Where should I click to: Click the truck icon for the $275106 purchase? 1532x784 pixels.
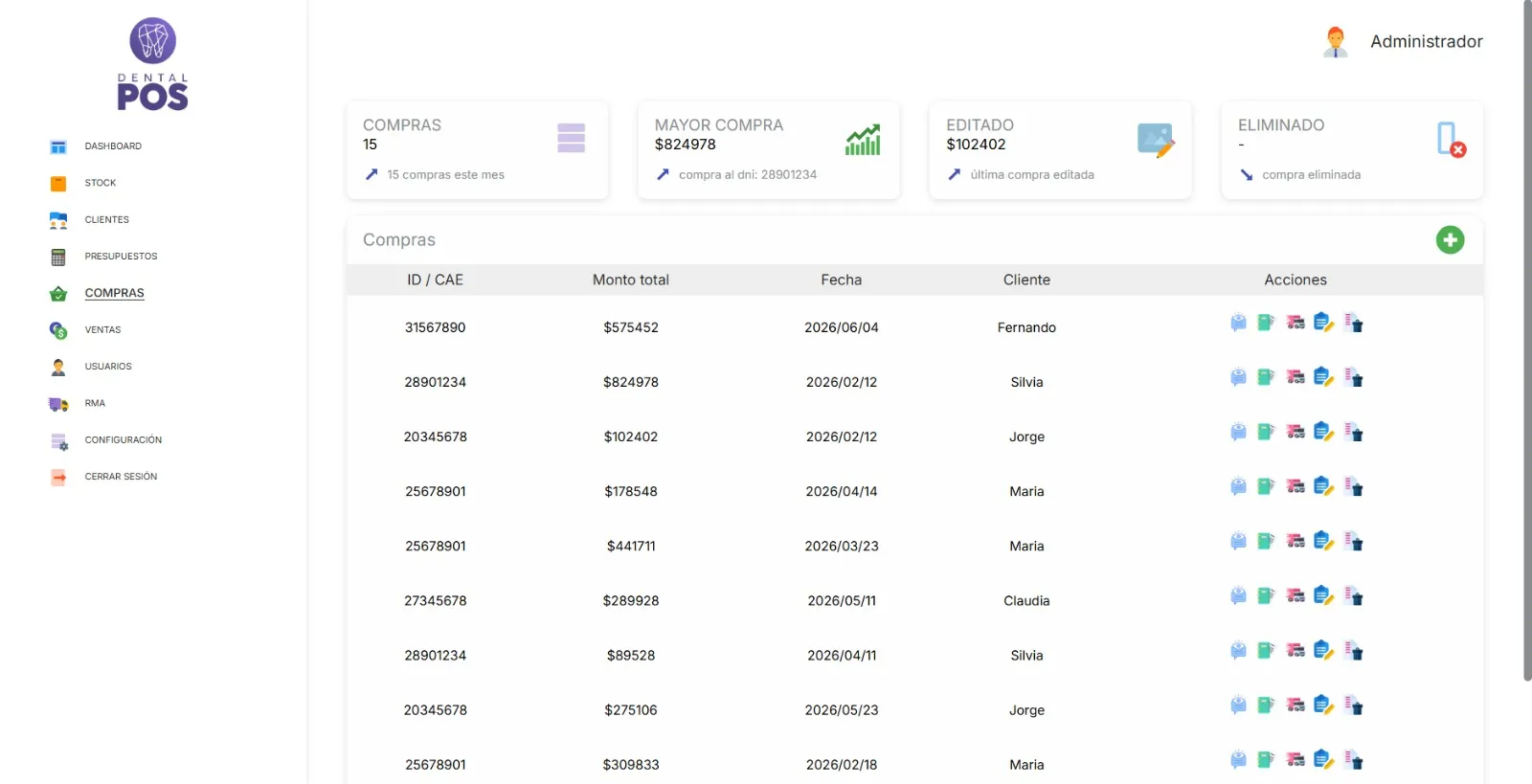pos(1295,705)
